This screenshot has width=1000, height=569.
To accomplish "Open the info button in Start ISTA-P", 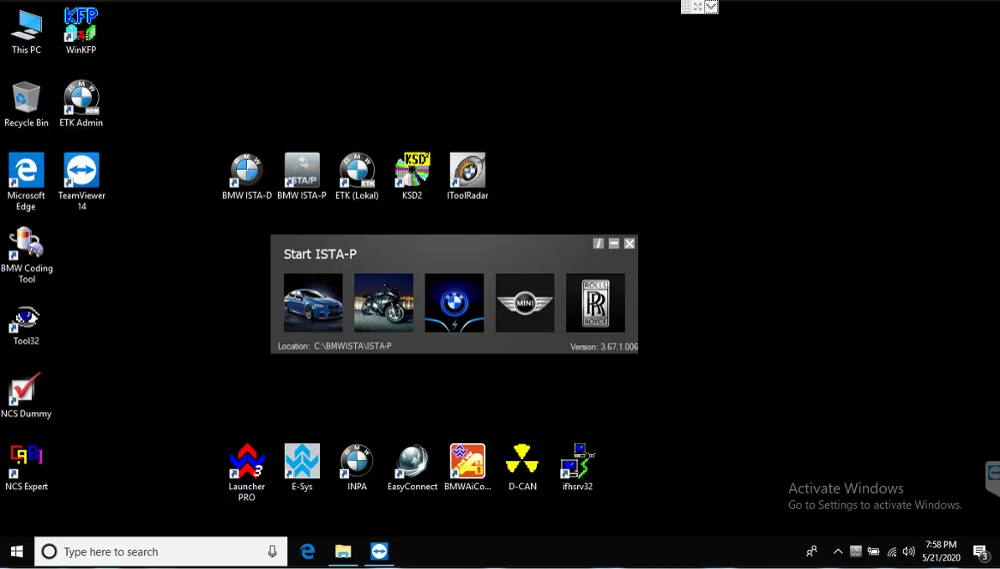I will click(x=598, y=244).
